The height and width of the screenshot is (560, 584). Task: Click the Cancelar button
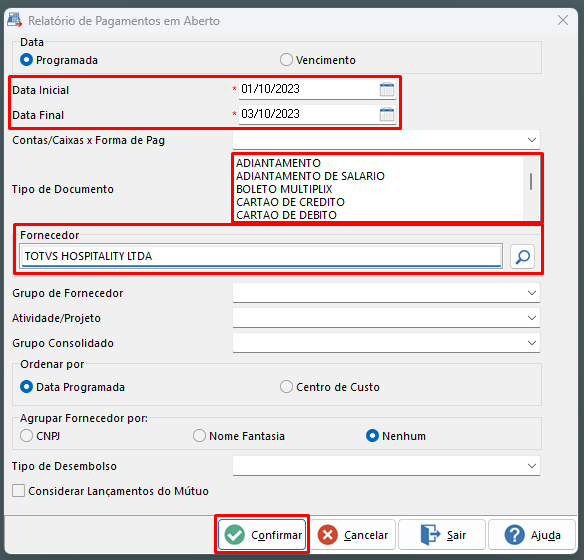[x=352, y=535]
